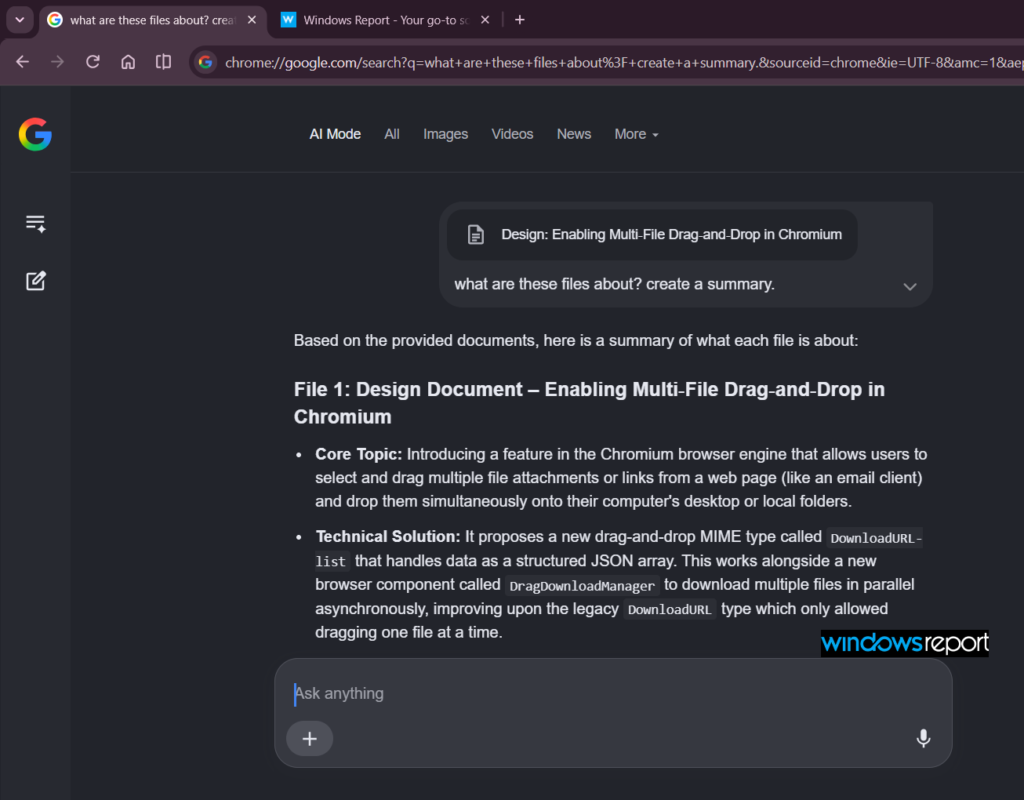Close the Windows Report tab
The width and height of the screenshot is (1024, 800).
pyautogui.click(x=485, y=20)
